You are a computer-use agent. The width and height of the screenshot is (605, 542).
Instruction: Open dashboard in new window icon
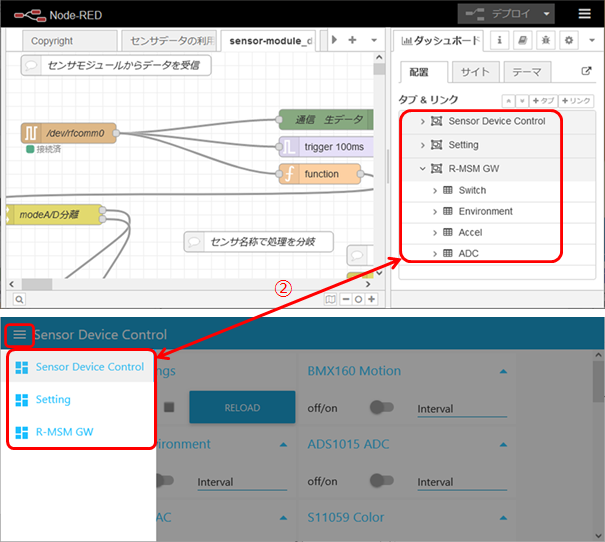[x=586, y=72]
